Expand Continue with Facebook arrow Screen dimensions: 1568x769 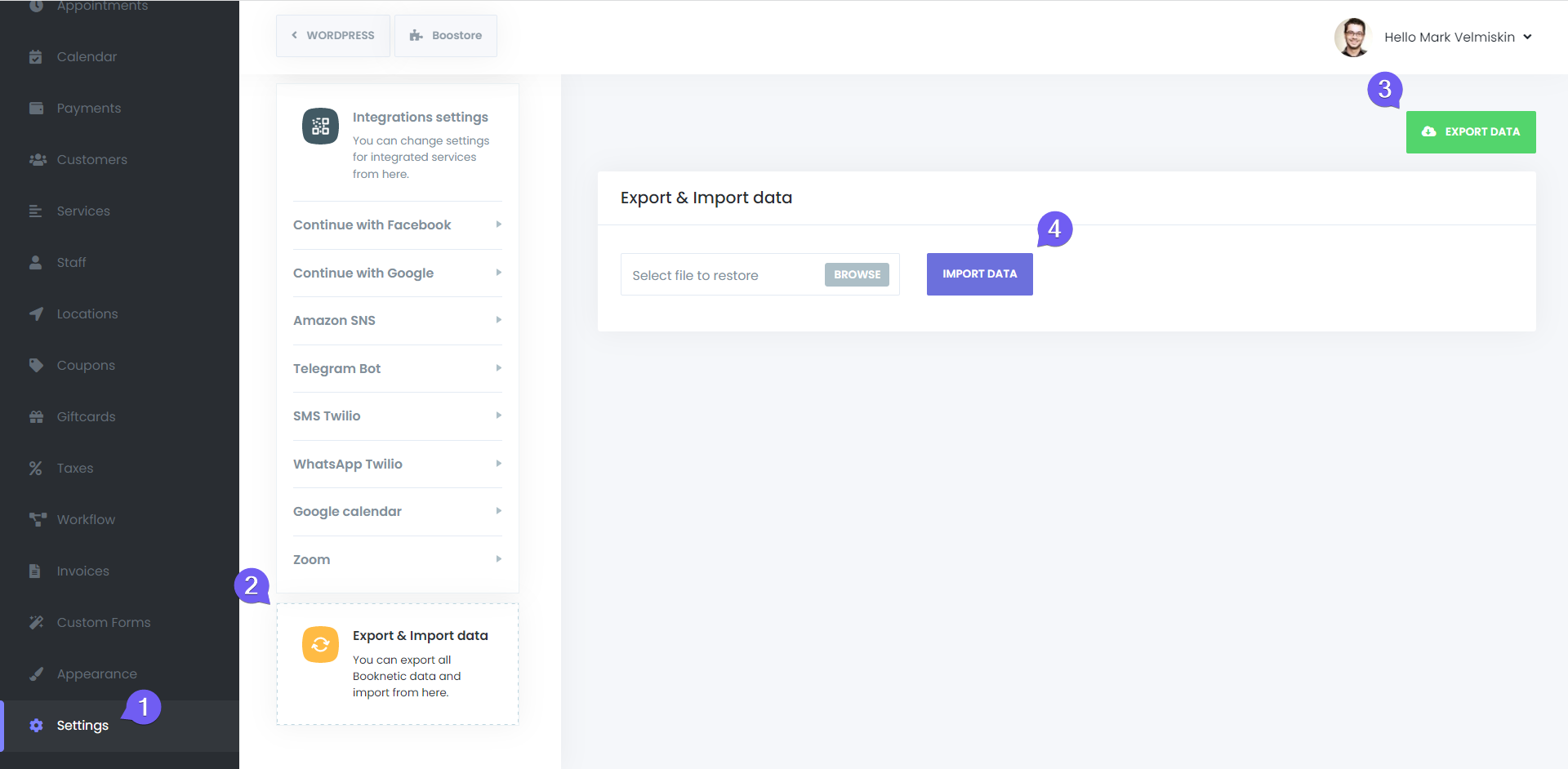click(498, 224)
